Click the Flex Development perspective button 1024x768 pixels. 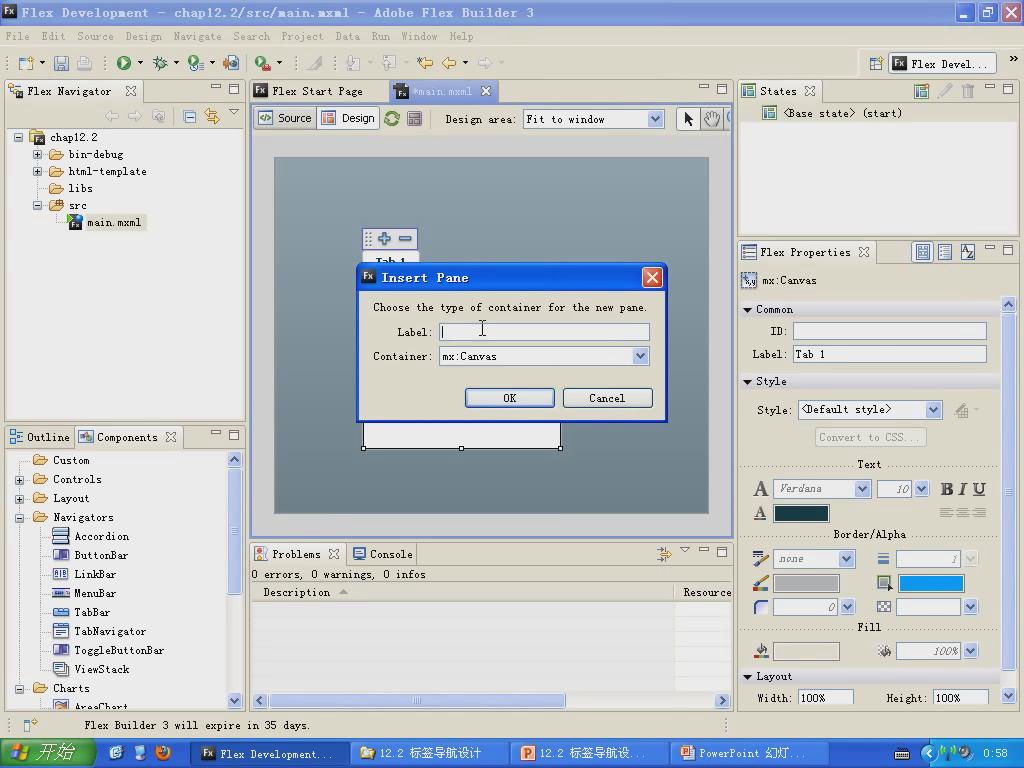pos(942,63)
